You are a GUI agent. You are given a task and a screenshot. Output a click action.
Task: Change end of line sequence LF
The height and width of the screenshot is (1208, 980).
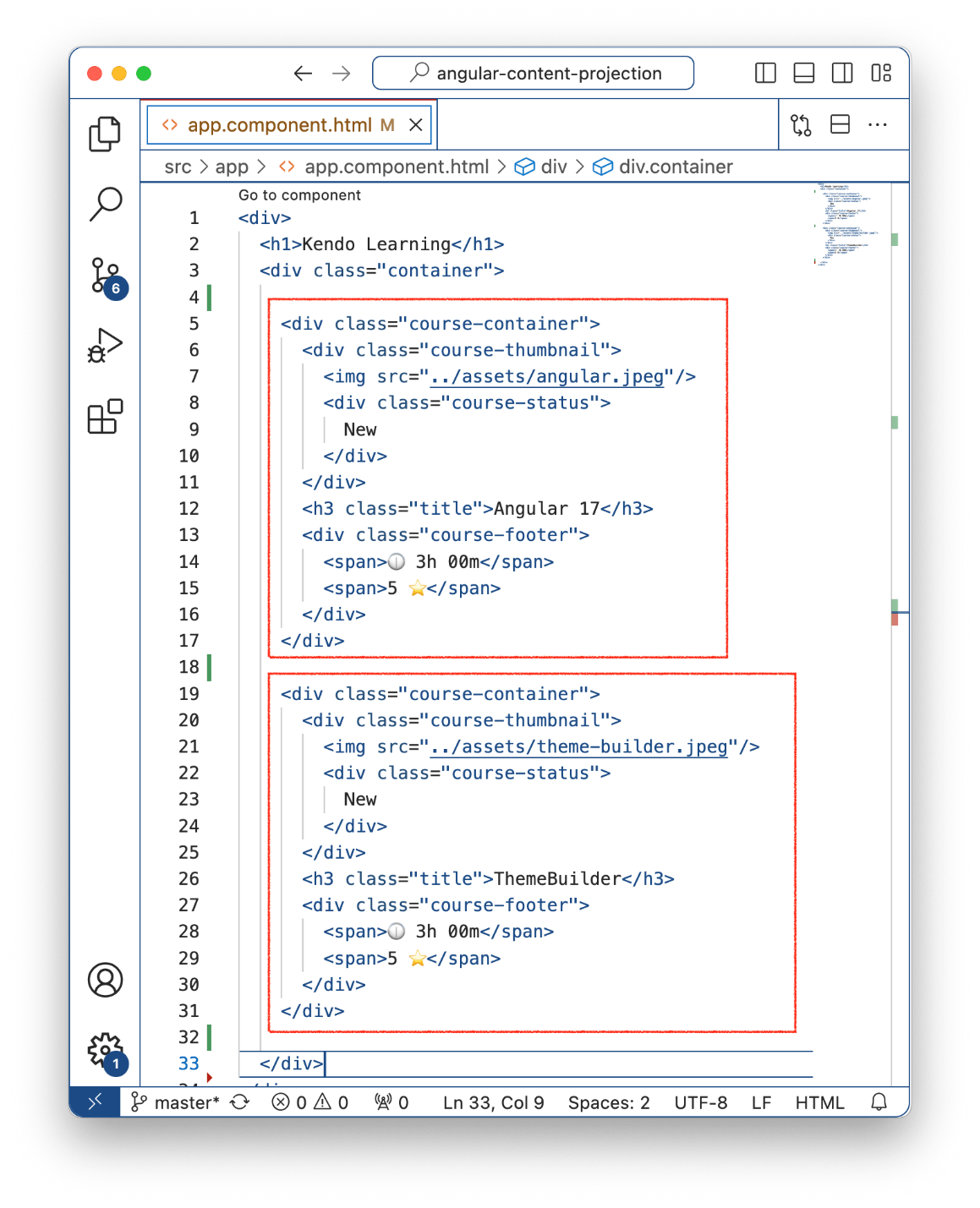pos(761,1102)
